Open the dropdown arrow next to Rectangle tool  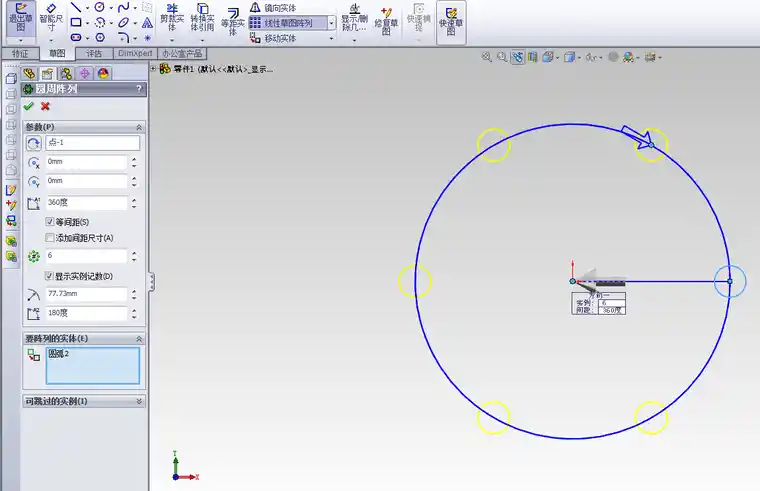coord(87,23)
